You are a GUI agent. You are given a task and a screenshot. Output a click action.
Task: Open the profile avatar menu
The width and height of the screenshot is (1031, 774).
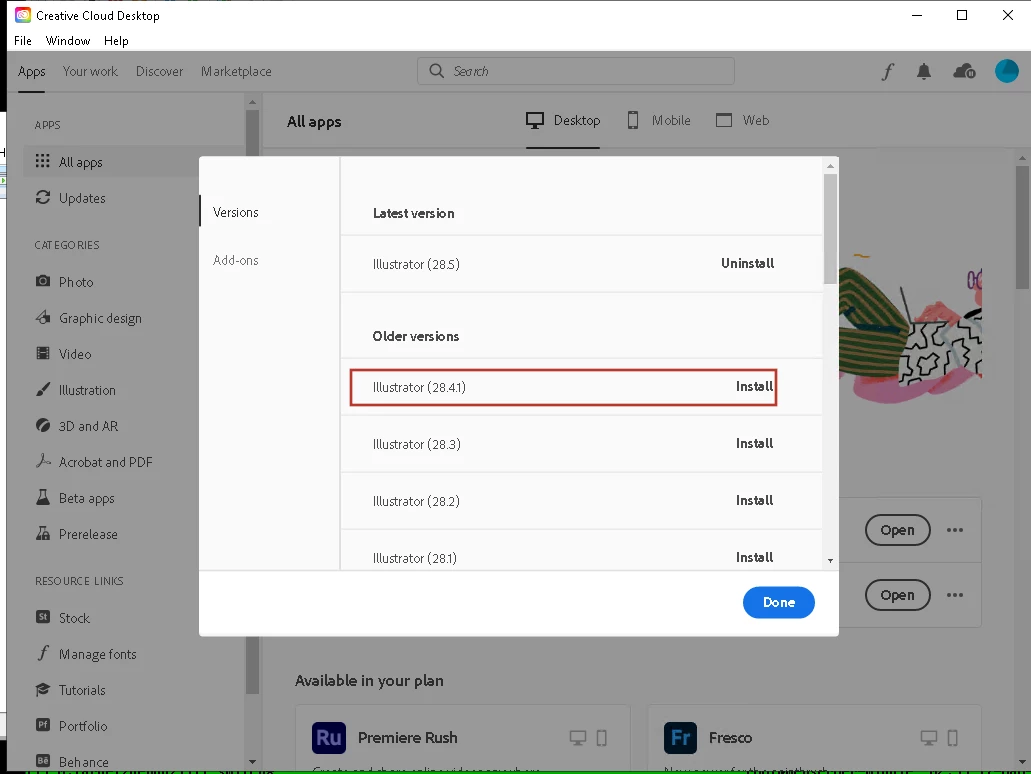point(1007,71)
